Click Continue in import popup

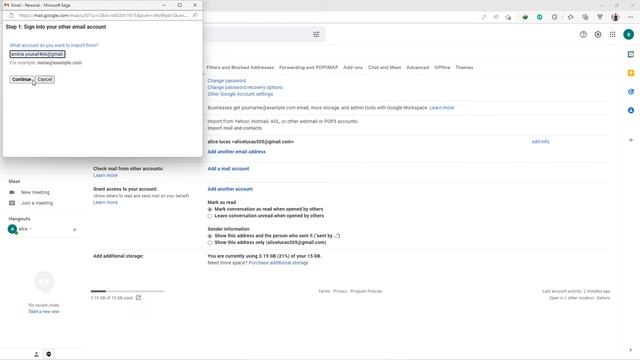21,79
